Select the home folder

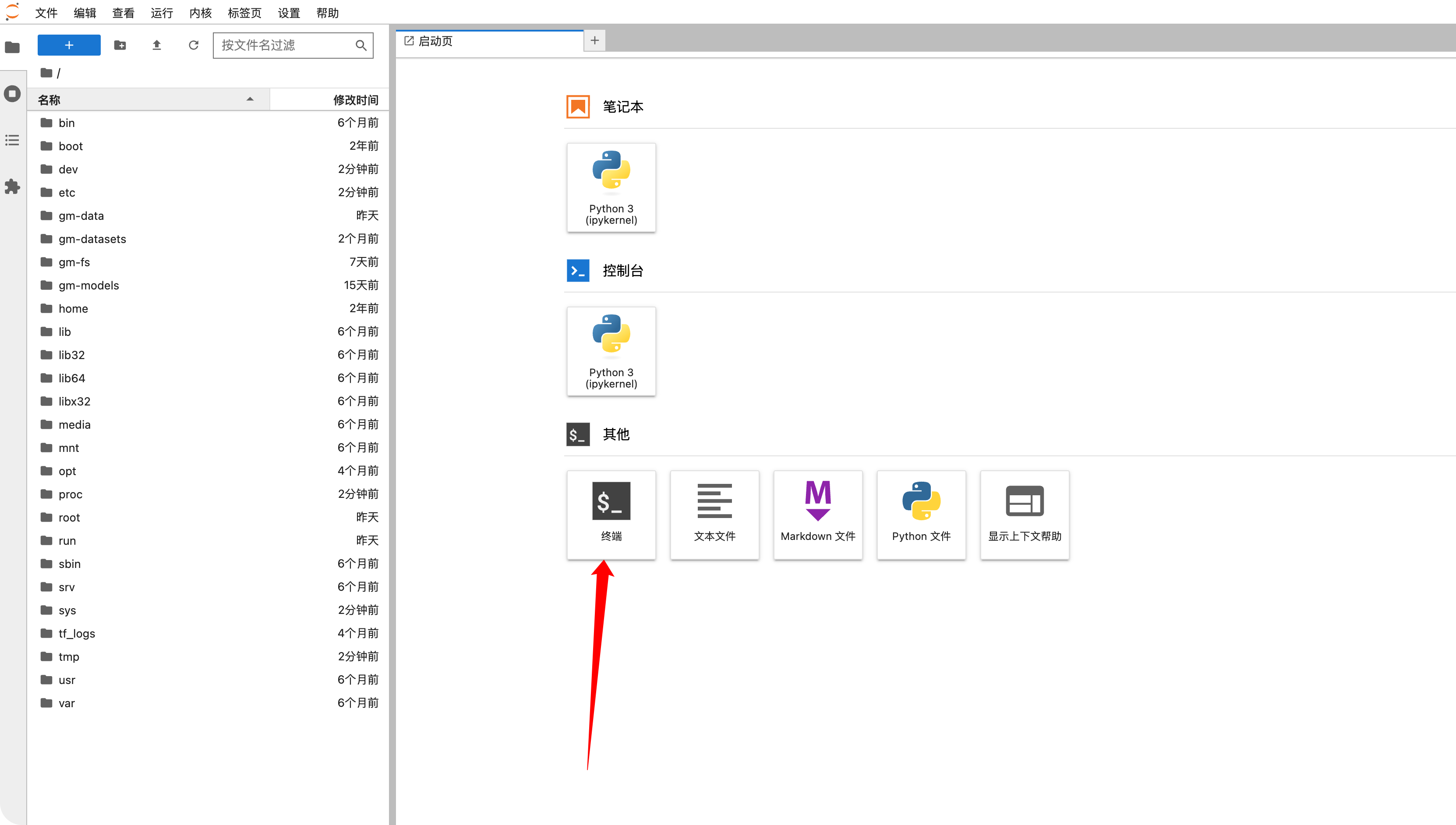[x=209, y=309]
